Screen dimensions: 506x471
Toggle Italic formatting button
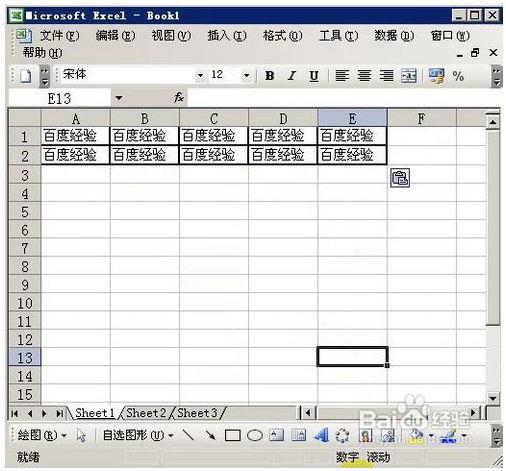click(292, 76)
